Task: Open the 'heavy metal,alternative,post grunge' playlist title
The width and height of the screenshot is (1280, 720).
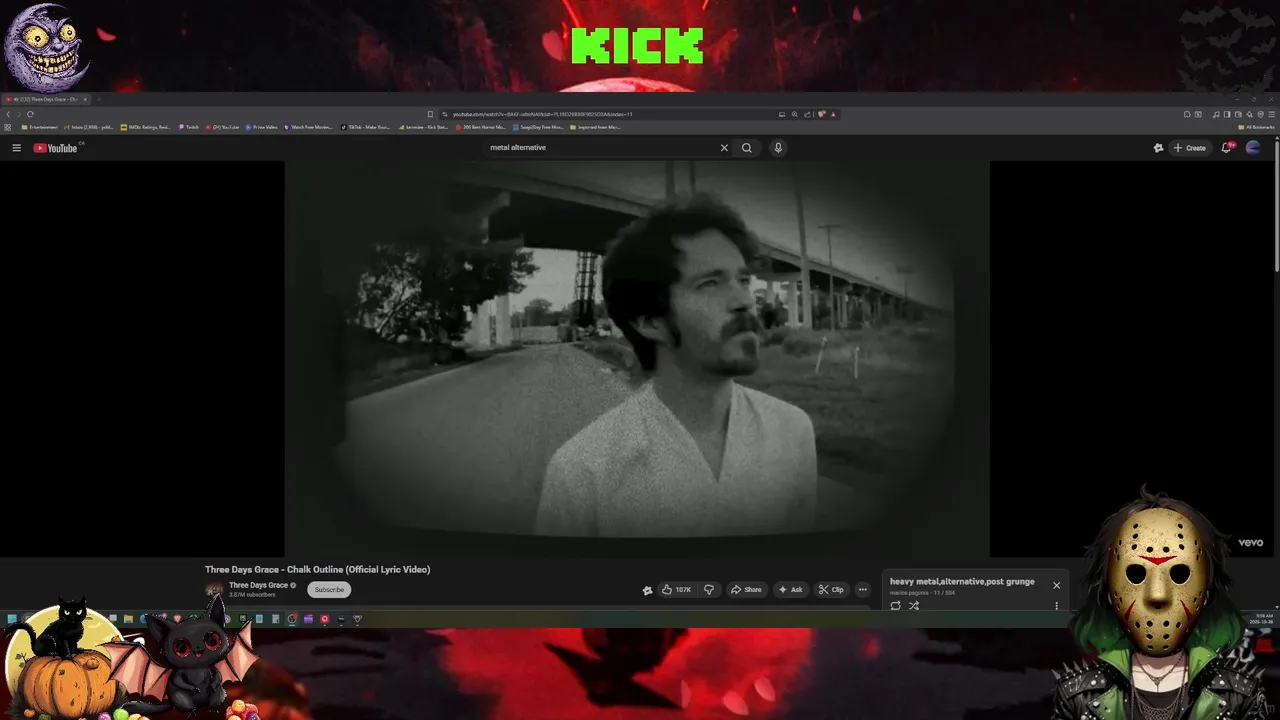Action: click(962, 582)
